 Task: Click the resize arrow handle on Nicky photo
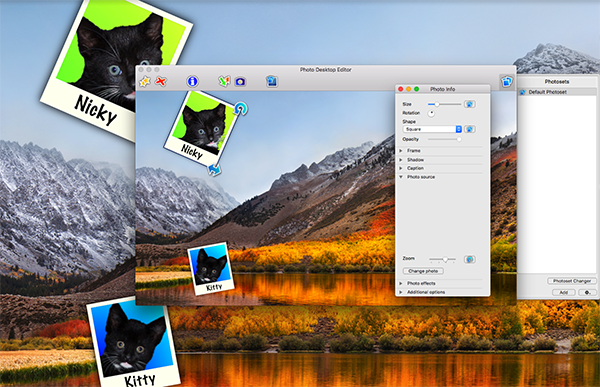point(214,169)
